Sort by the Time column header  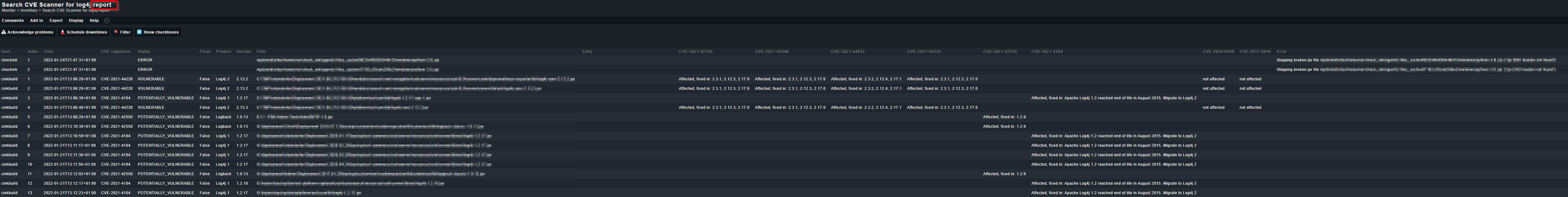pos(48,52)
